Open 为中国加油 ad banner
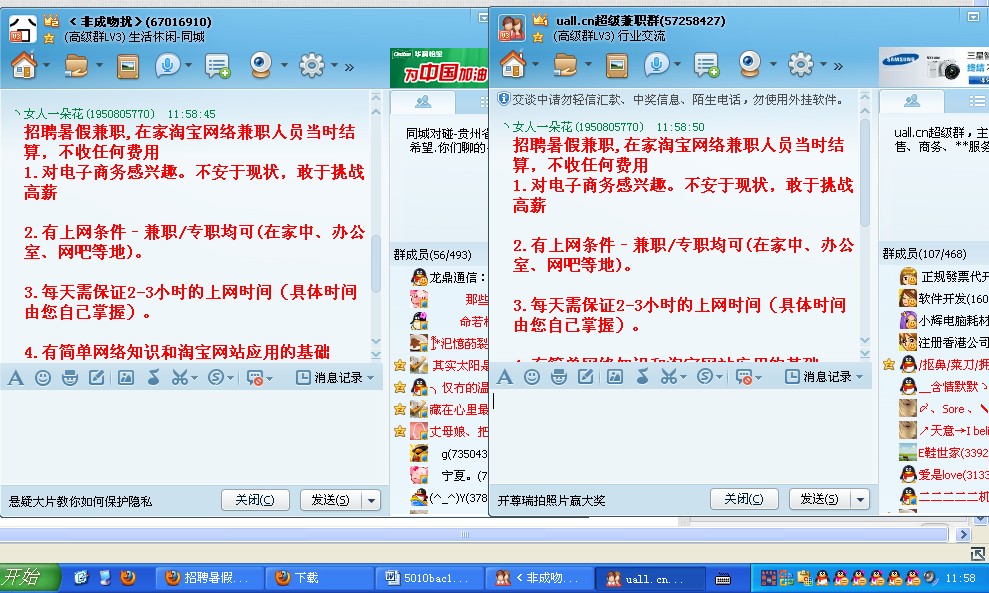 click(x=439, y=67)
